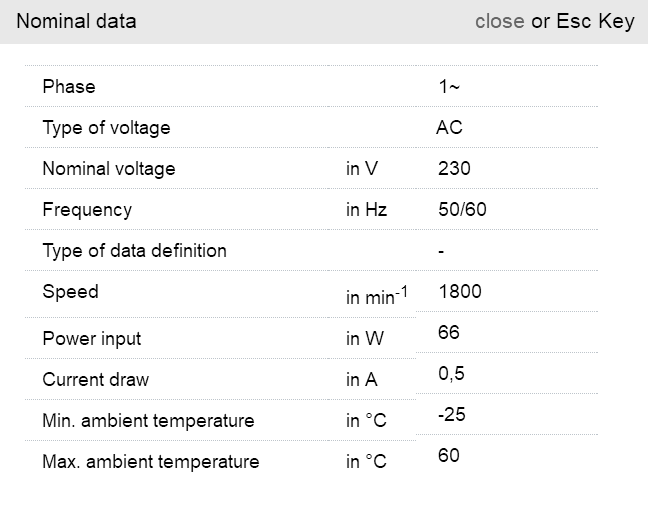Select the 1800 speed value
648x510 pixels.
[x=460, y=292]
